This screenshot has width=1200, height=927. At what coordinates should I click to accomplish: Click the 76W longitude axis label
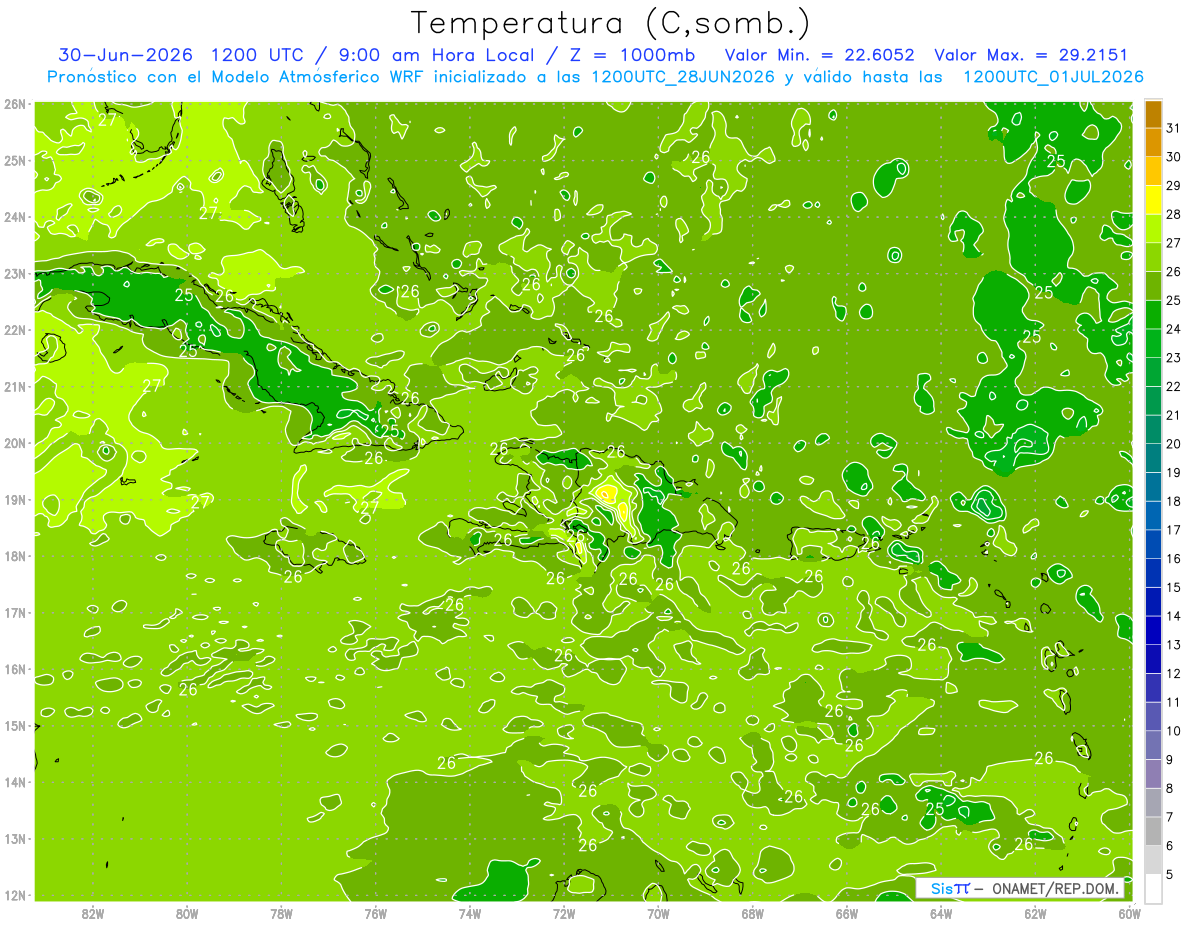point(375,913)
